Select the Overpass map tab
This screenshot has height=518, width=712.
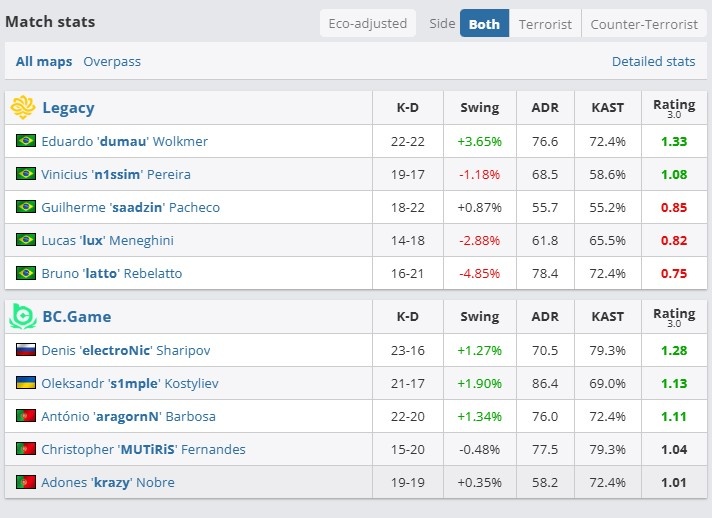(x=112, y=62)
